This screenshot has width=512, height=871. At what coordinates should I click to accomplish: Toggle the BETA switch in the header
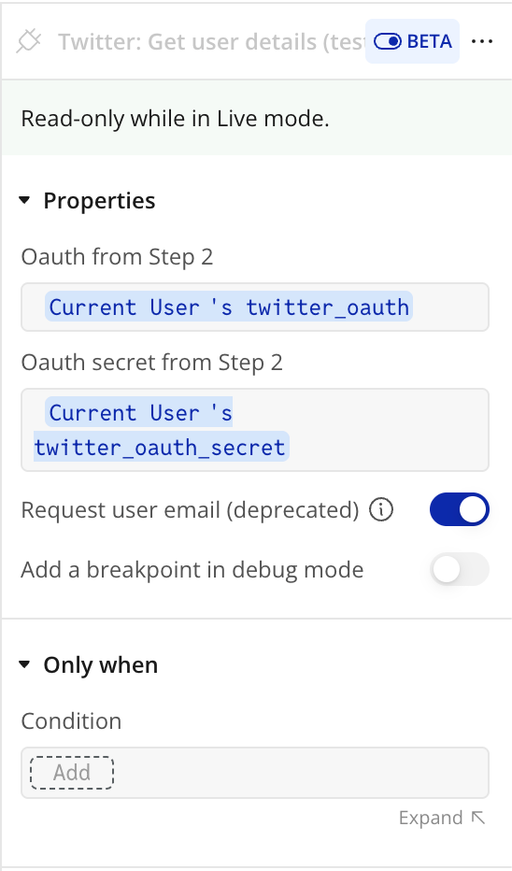click(x=387, y=42)
